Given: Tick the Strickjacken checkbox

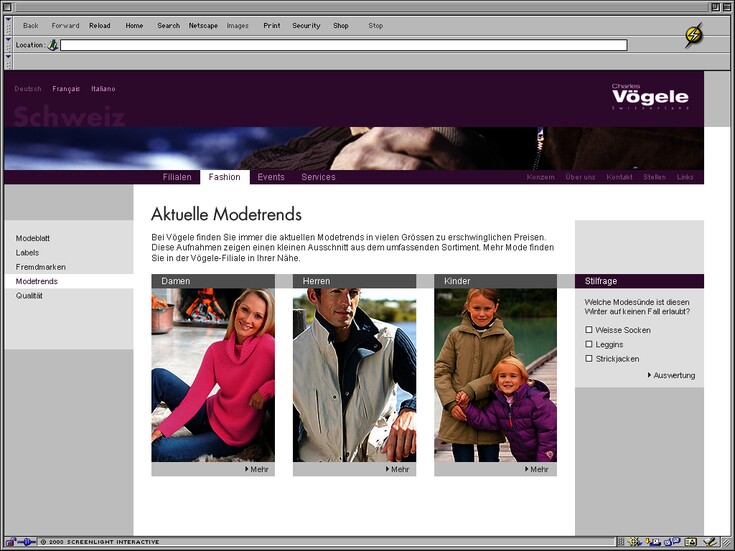Looking at the screenshot, I should 589,358.
